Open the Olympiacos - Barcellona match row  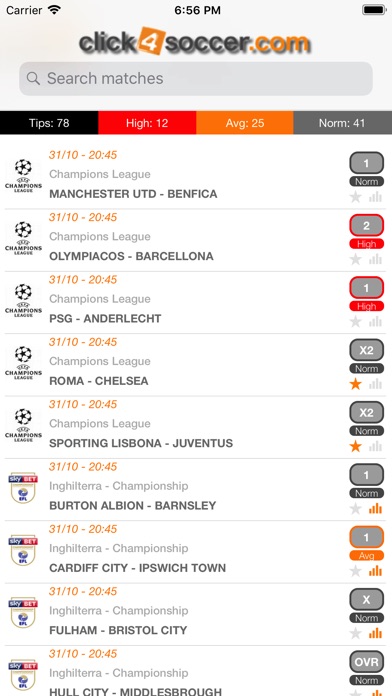pos(196,240)
